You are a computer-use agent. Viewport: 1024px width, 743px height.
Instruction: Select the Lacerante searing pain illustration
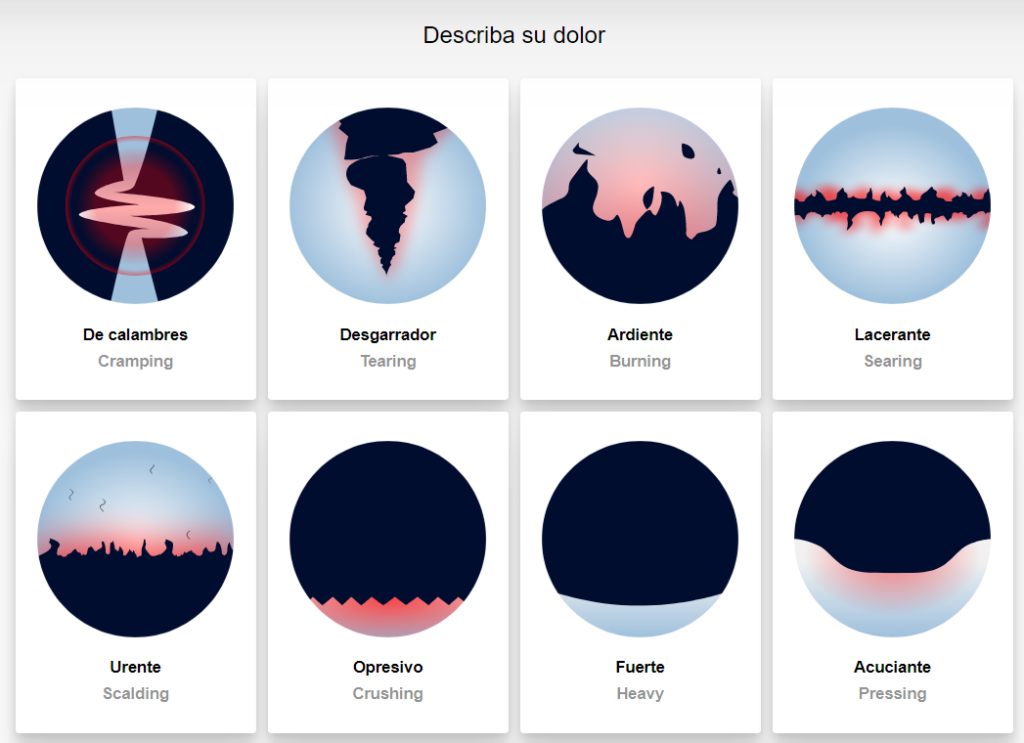[x=892, y=206]
